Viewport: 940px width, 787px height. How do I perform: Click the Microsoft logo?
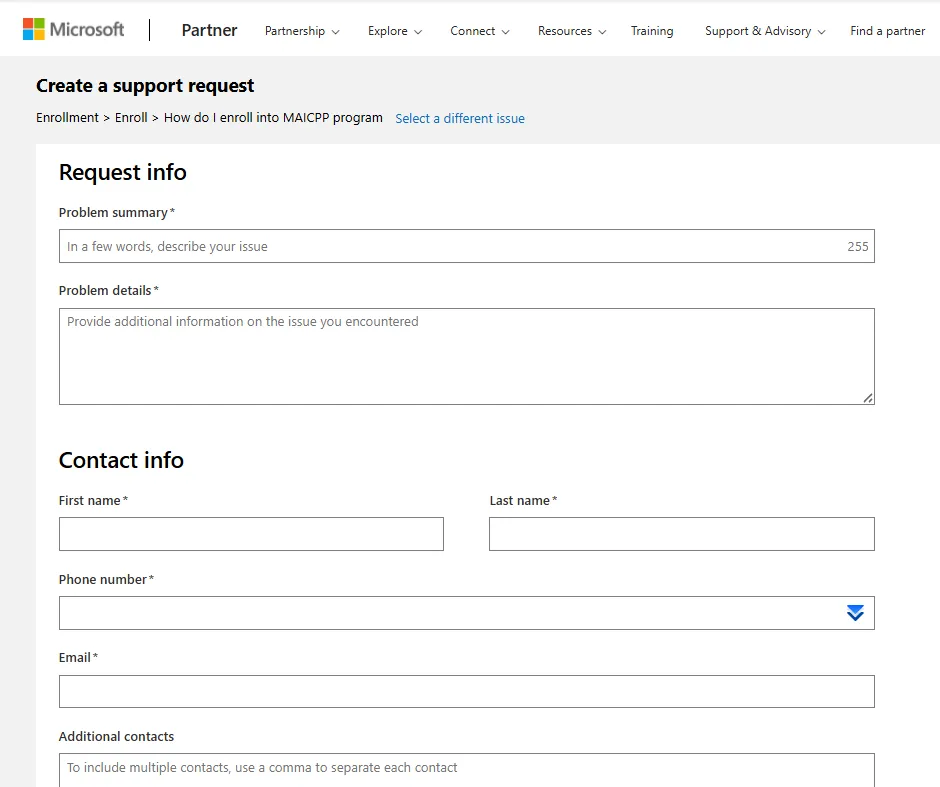point(73,29)
